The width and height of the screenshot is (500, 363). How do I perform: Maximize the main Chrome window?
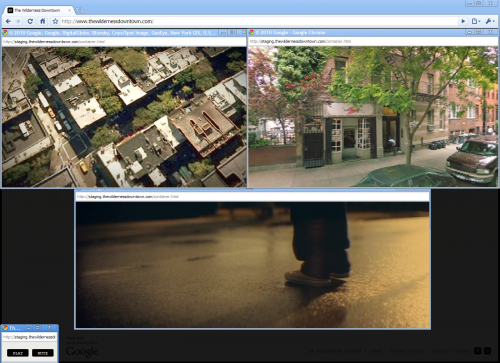click(x=479, y=3)
